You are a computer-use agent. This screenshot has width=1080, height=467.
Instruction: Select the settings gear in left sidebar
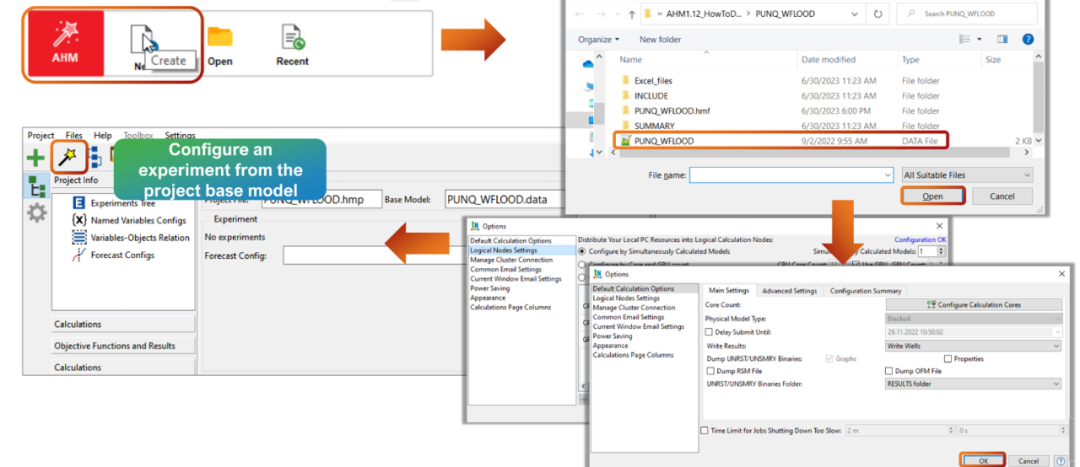[x=36, y=213]
